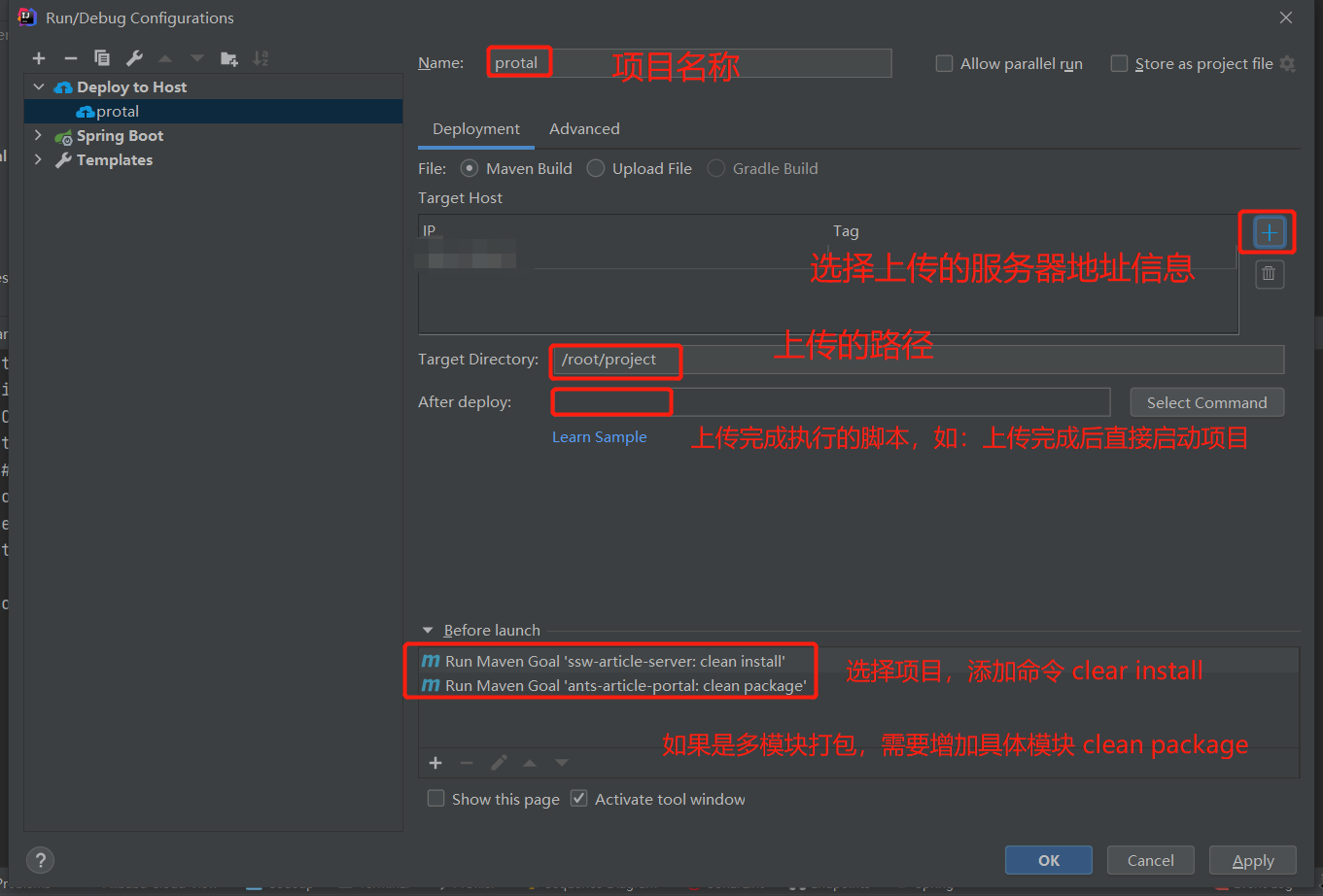This screenshot has width=1323, height=896.
Task: Select Maven Goal 'ssw-article-server: clean install'
Action: (x=859, y=661)
